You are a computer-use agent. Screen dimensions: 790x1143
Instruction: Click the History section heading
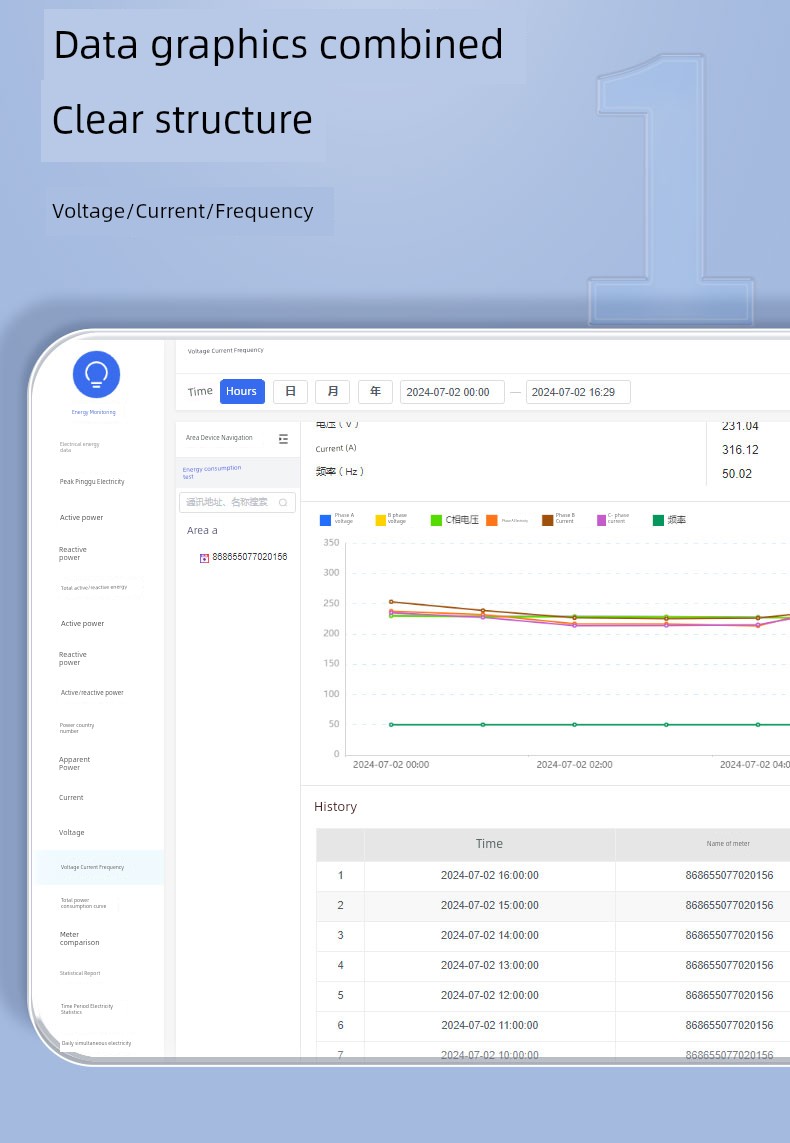coord(335,807)
